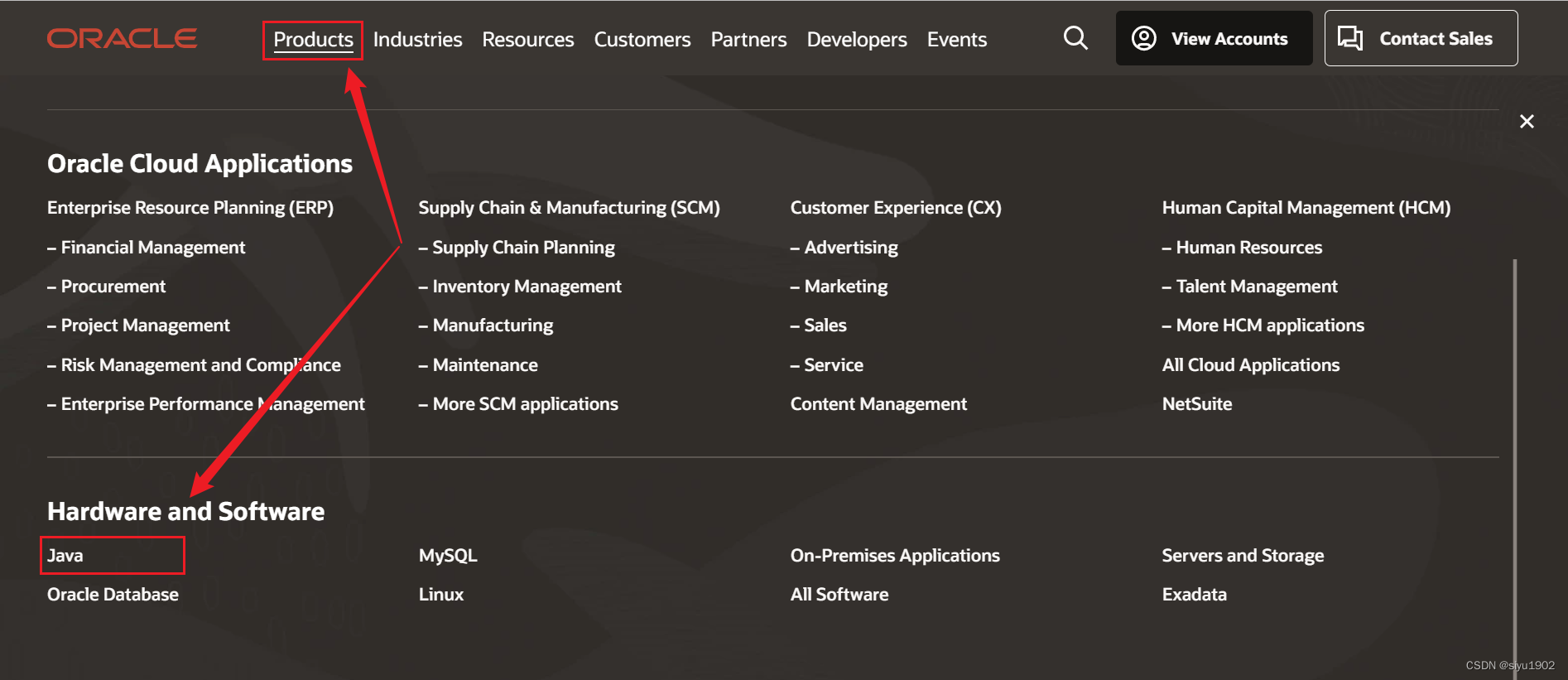The width and height of the screenshot is (1568, 680).
Task: Open the Exadata link
Action: 1195,595
